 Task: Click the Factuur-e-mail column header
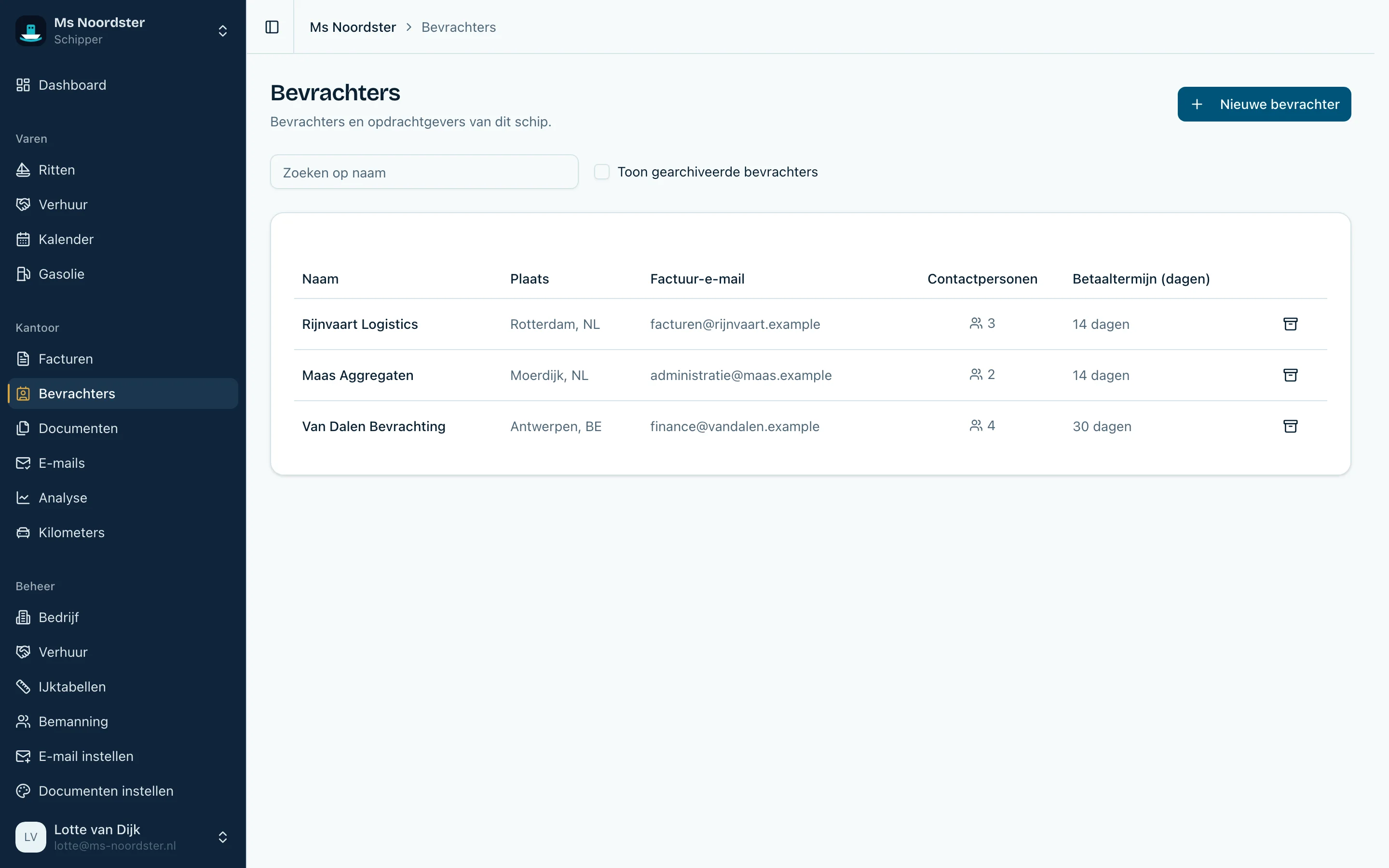click(697, 278)
